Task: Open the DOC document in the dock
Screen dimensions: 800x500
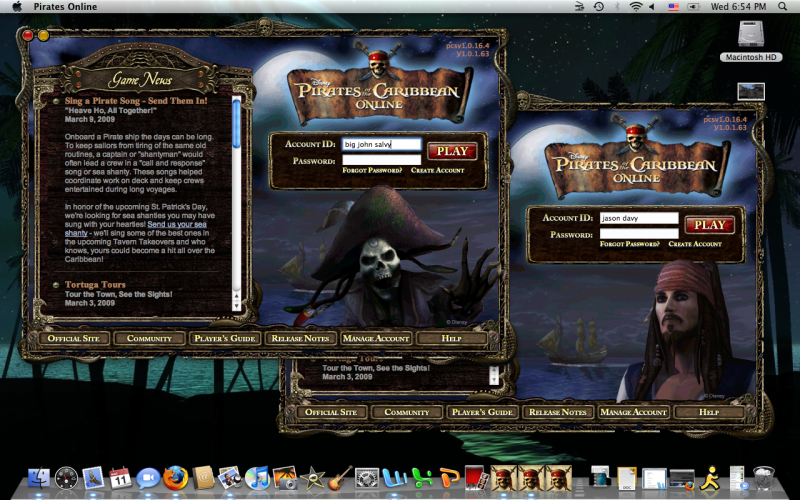Action: (x=627, y=479)
